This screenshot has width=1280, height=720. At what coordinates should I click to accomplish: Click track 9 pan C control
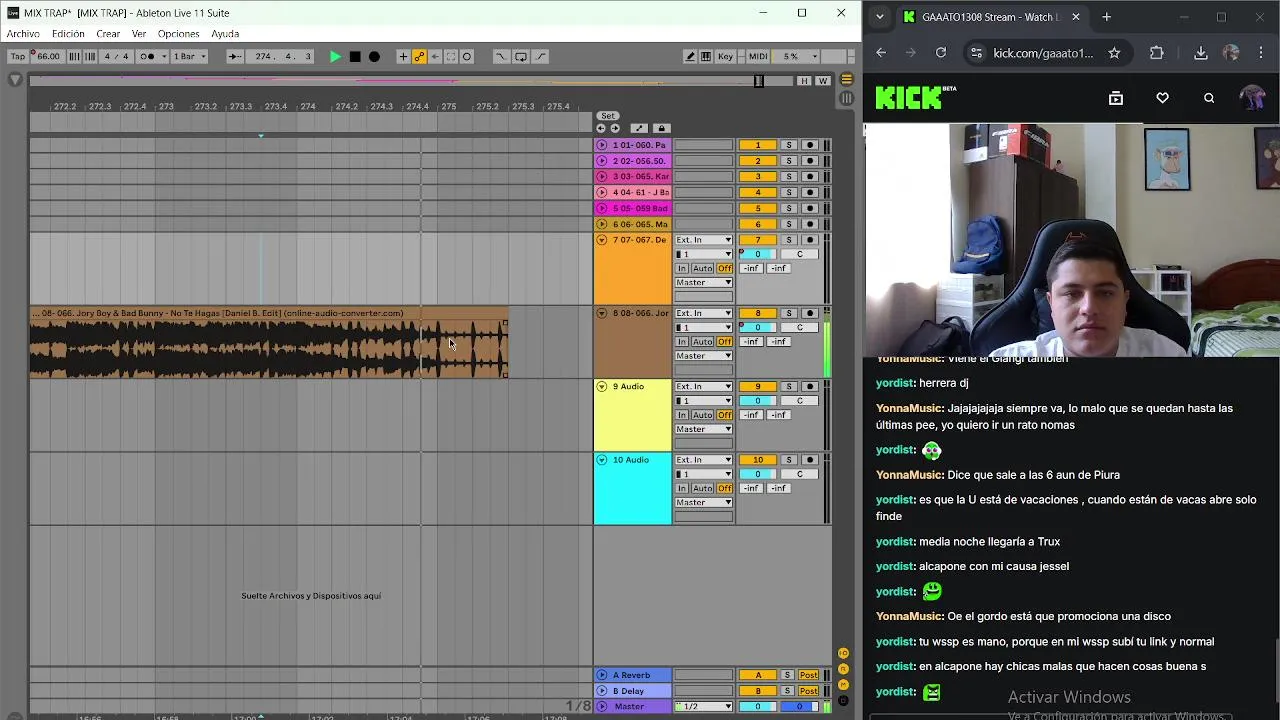click(799, 400)
